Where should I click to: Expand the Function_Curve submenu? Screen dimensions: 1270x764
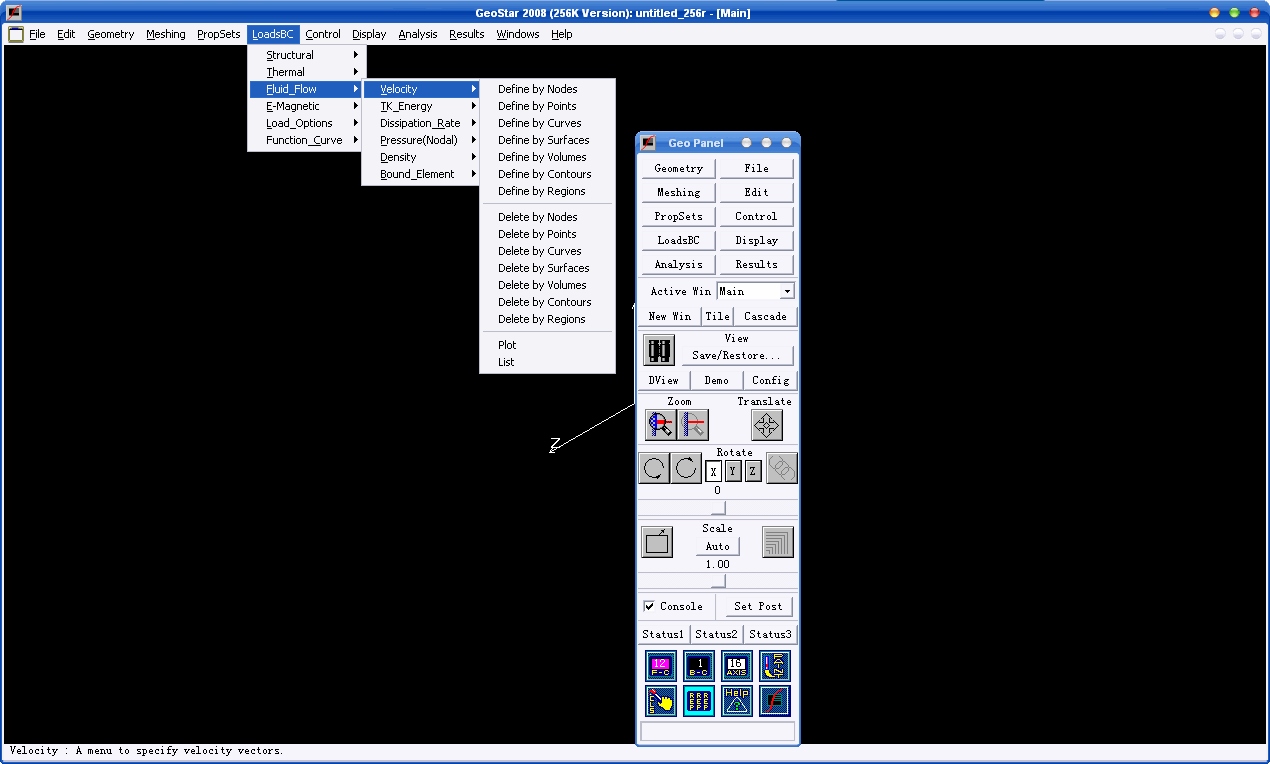click(x=307, y=140)
